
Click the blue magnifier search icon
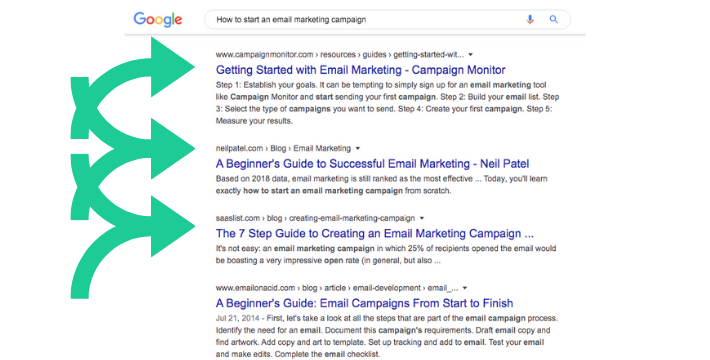(x=553, y=19)
